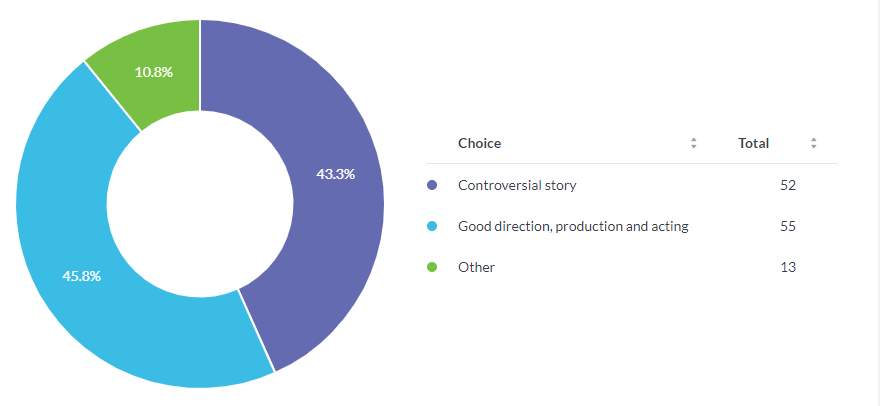This screenshot has height=406, width=880.
Task: Click the total value 52
Action: (788, 185)
